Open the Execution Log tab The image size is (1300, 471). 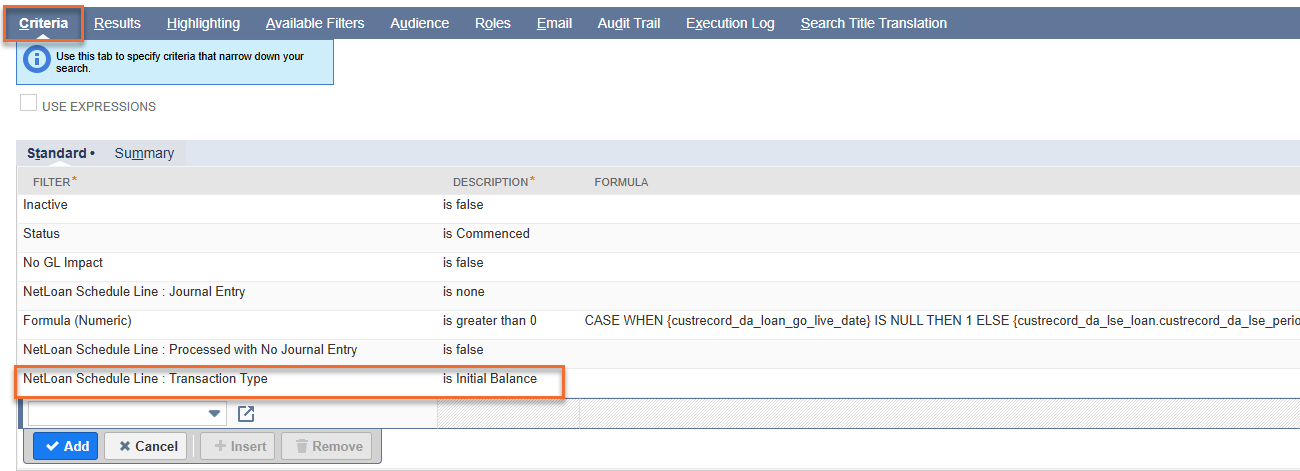[730, 23]
